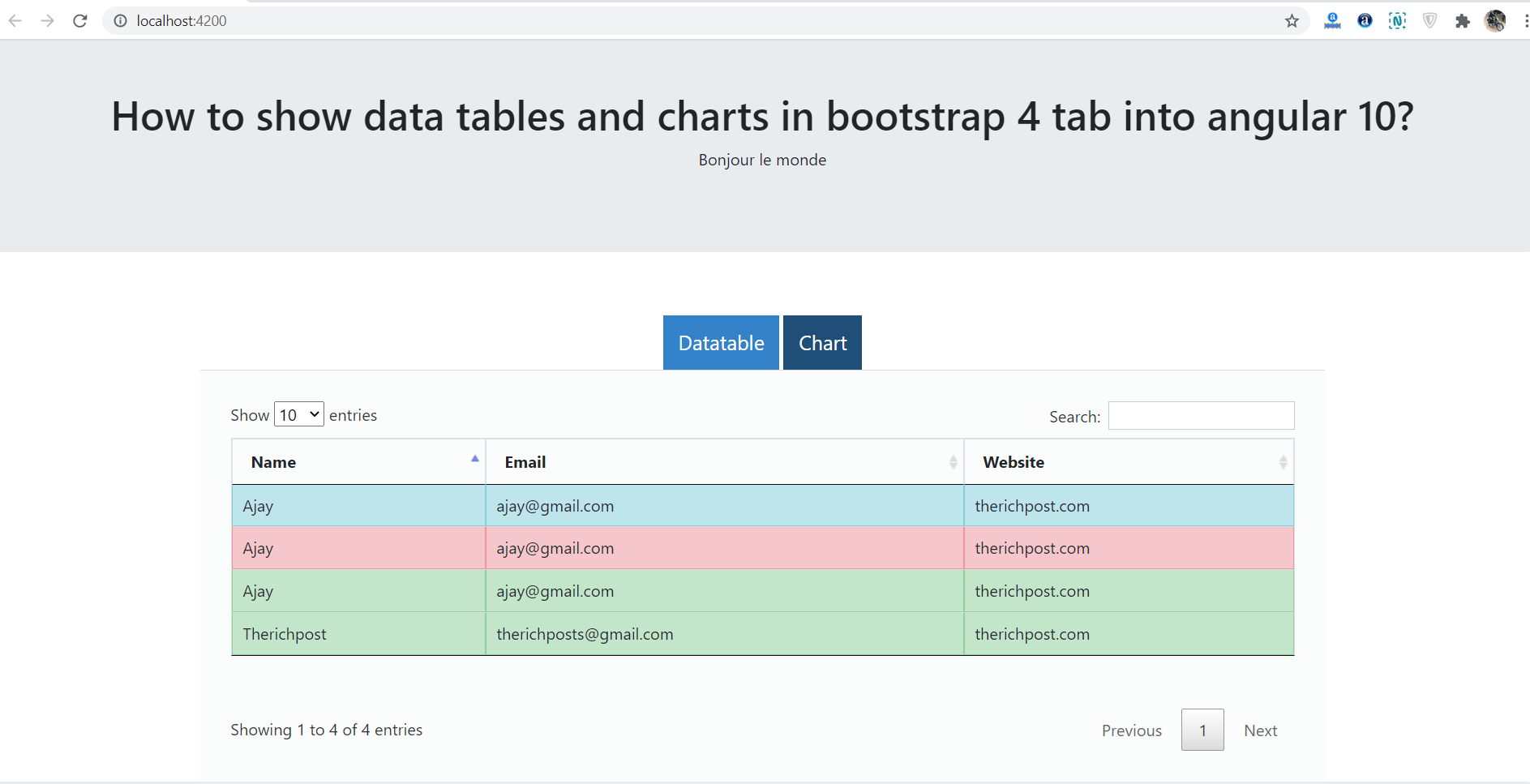Select the Datatable tab
Image resolution: width=1530 pixels, height=784 pixels.
coord(720,342)
